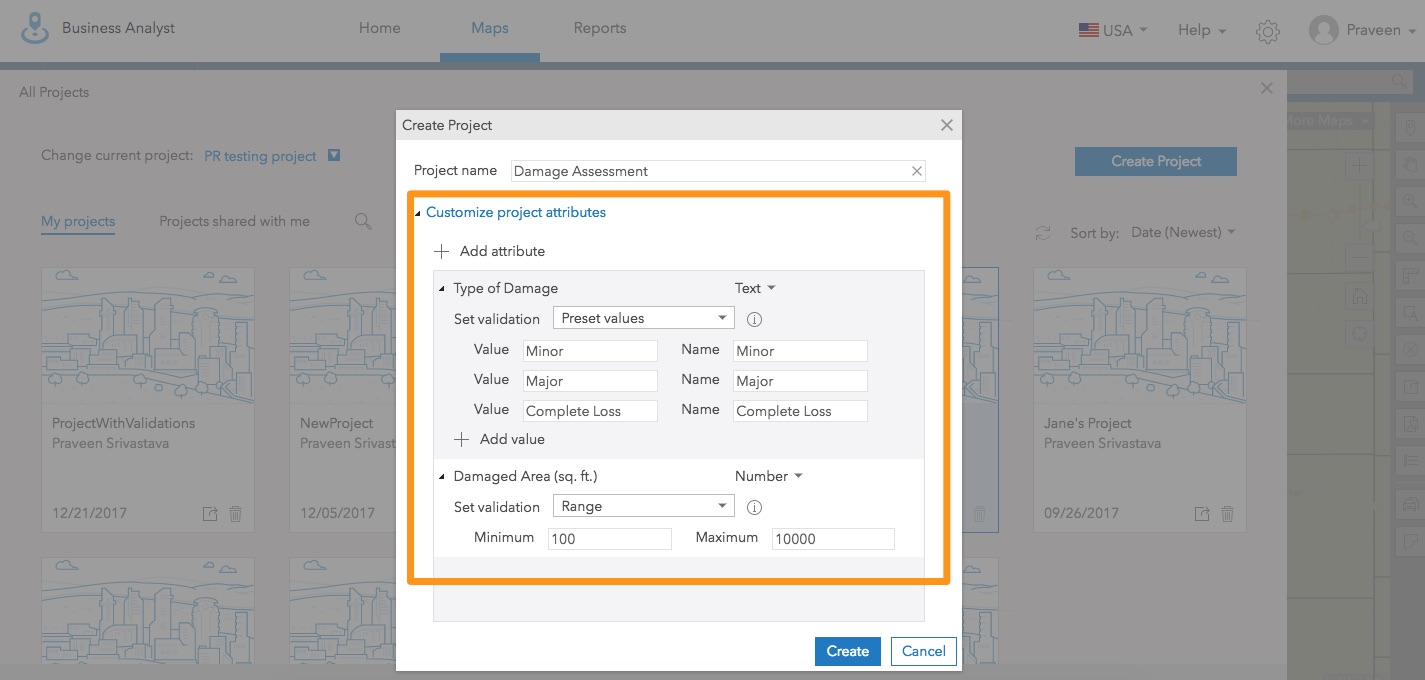Screen dimensions: 1425x680
Task: Refresh the project list via refresh icon
Action: click(1043, 233)
